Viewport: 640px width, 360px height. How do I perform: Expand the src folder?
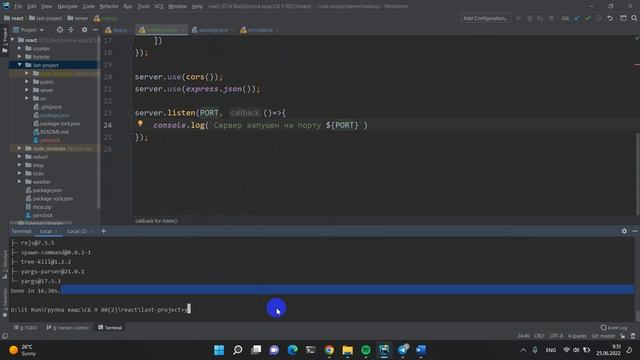(27, 98)
